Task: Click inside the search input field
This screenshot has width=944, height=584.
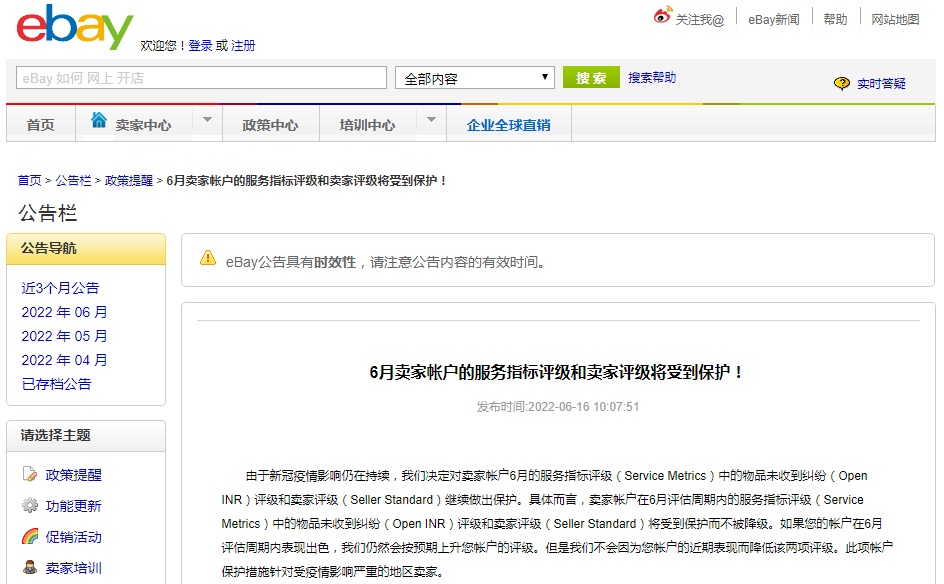Action: click(200, 76)
